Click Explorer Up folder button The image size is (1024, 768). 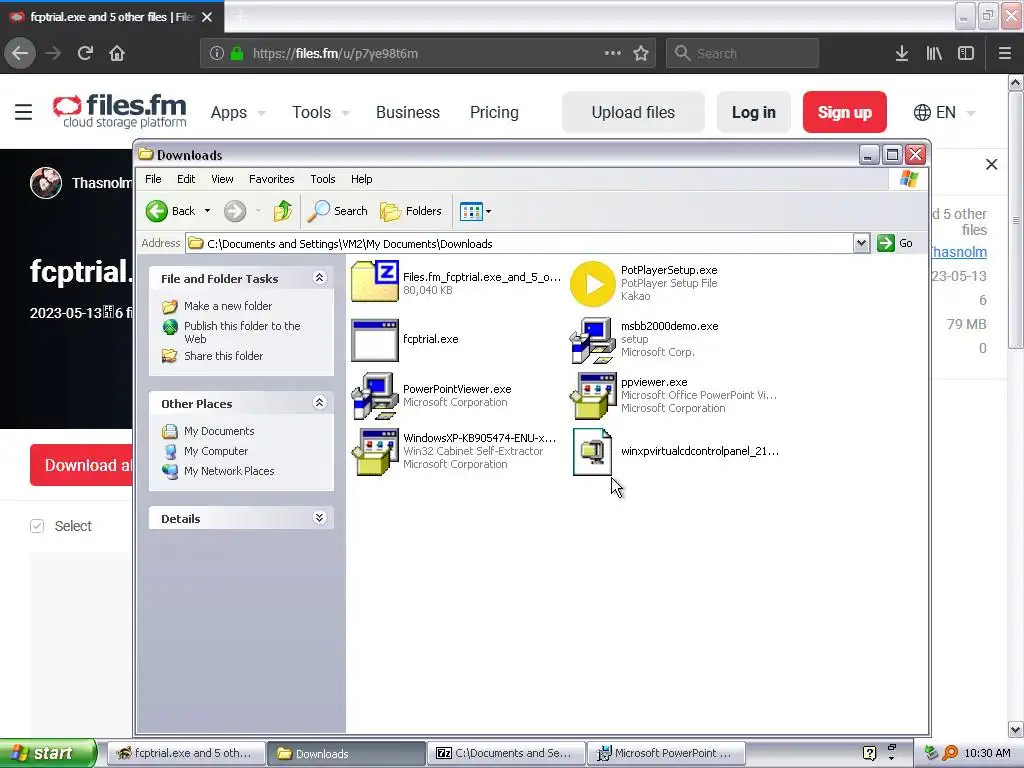[x=283, y=211]
